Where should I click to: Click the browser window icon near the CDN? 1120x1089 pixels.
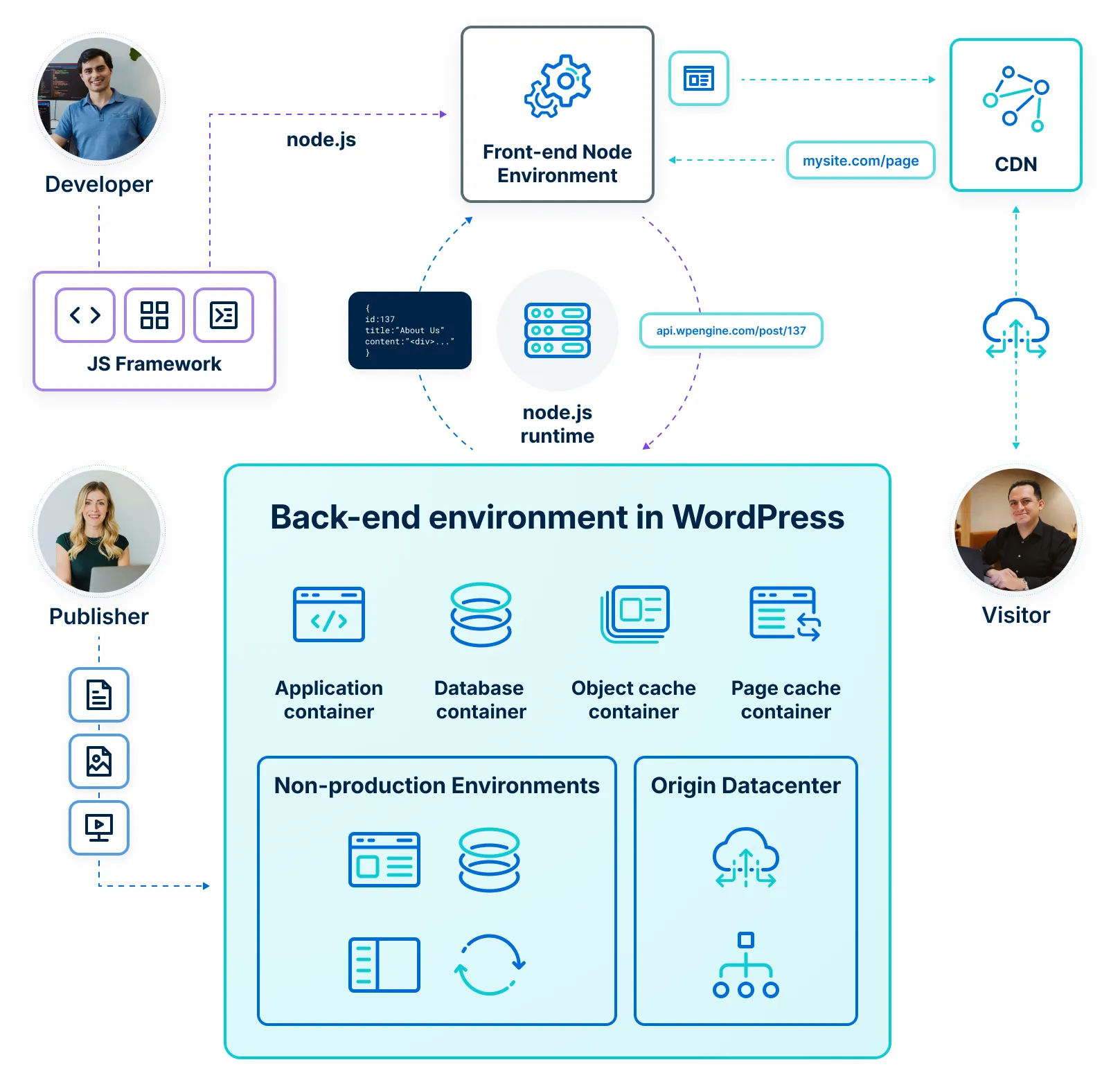(698, 78)
